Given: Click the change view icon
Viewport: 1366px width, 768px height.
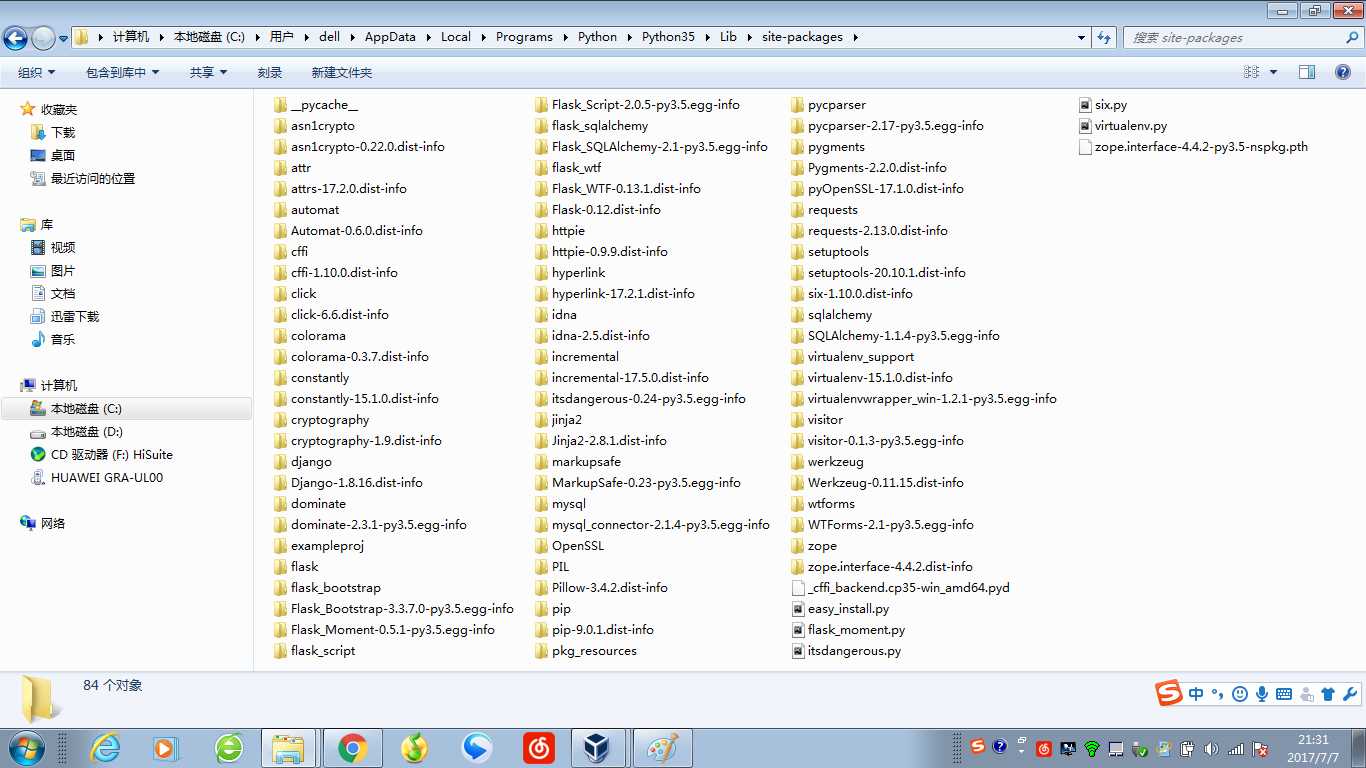Looking at the screenshot, I should click(x=1251, y=72).
